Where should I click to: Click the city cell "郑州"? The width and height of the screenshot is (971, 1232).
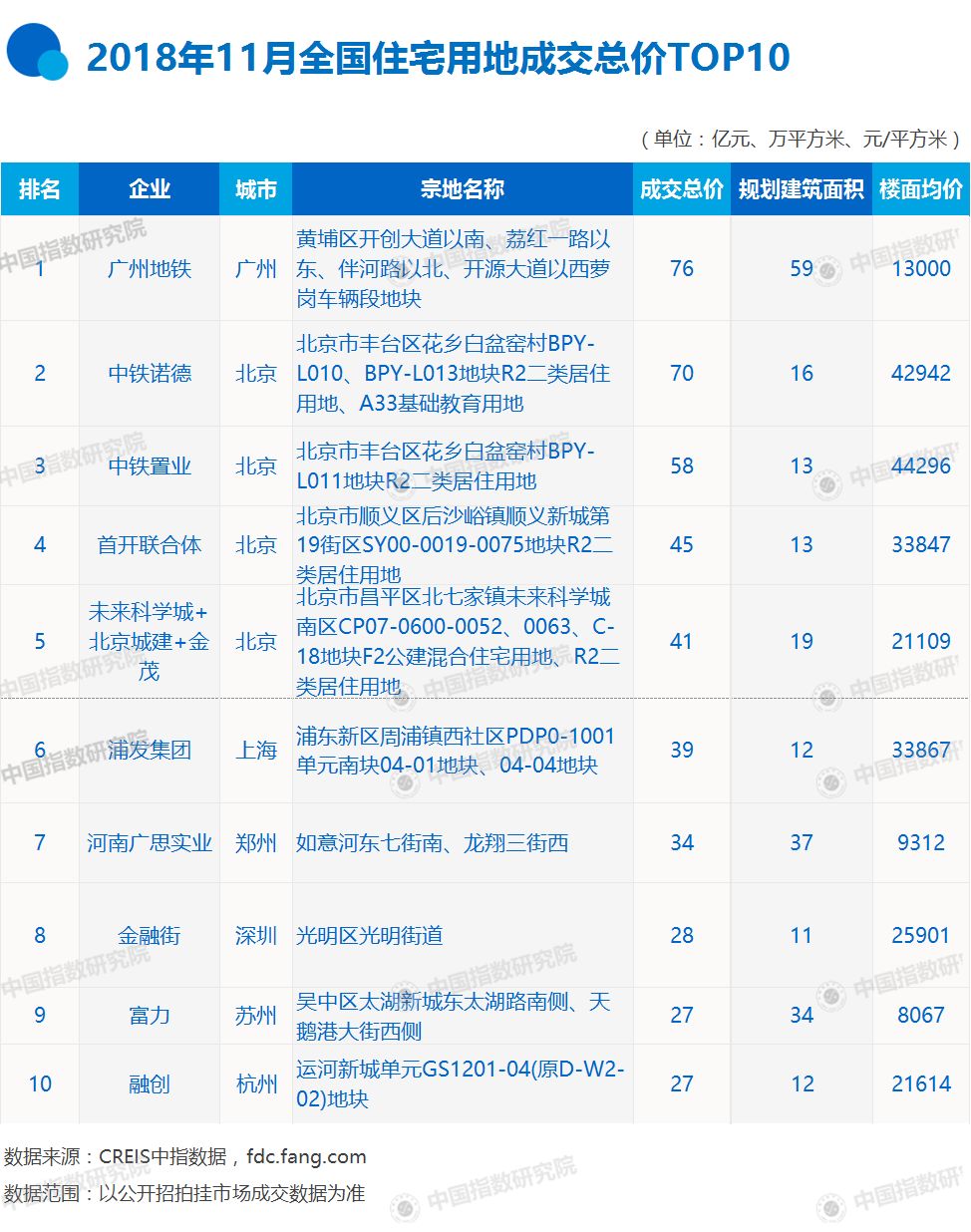[256, 843]
